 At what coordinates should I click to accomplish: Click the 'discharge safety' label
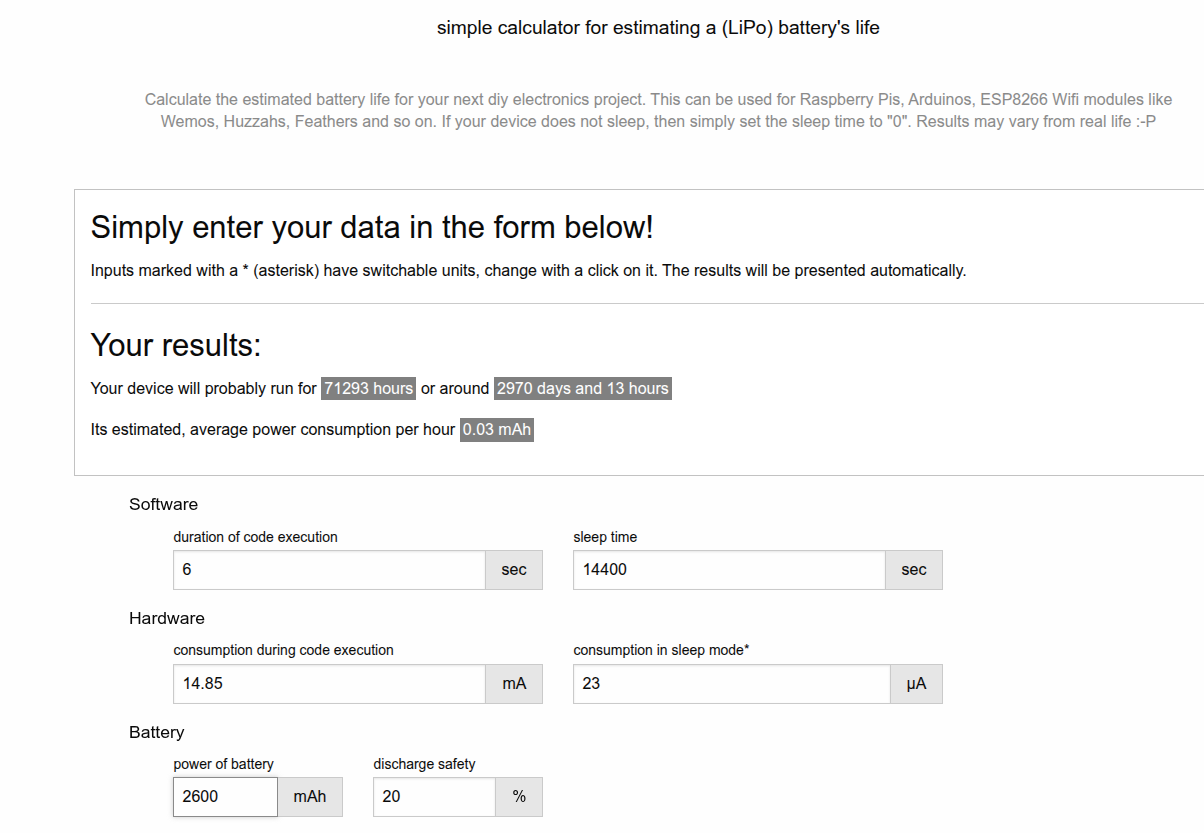pos(425,764)
